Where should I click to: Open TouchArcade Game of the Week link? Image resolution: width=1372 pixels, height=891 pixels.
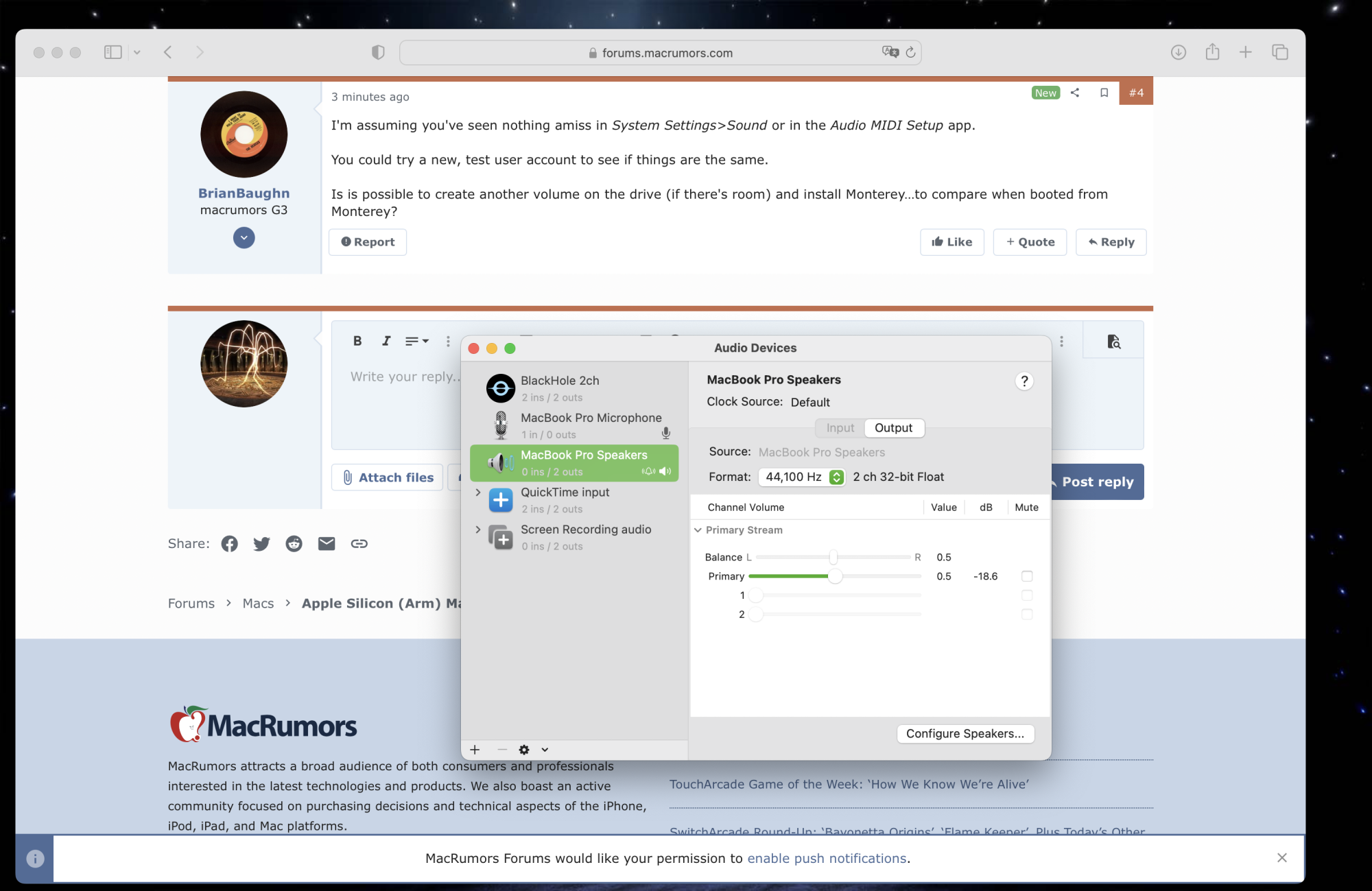849,785
